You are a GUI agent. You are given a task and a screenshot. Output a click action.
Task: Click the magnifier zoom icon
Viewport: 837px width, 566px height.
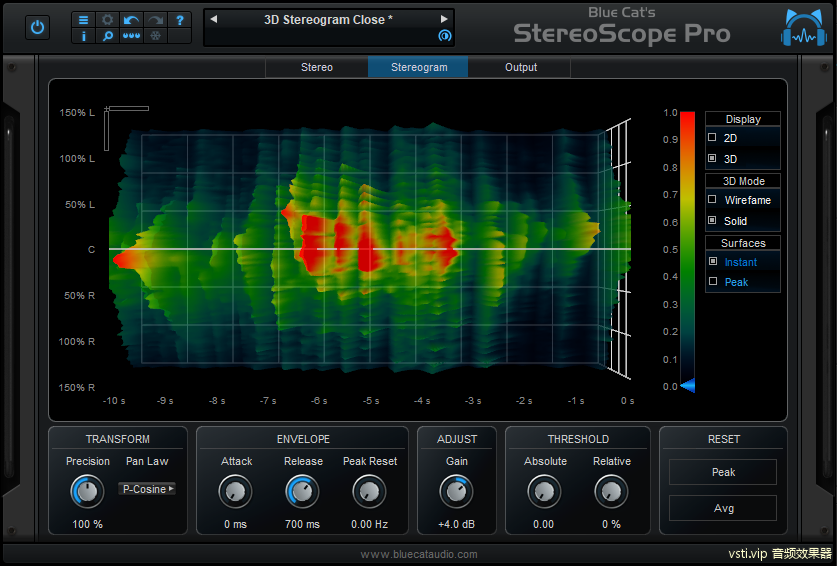(x=107, y=36)
